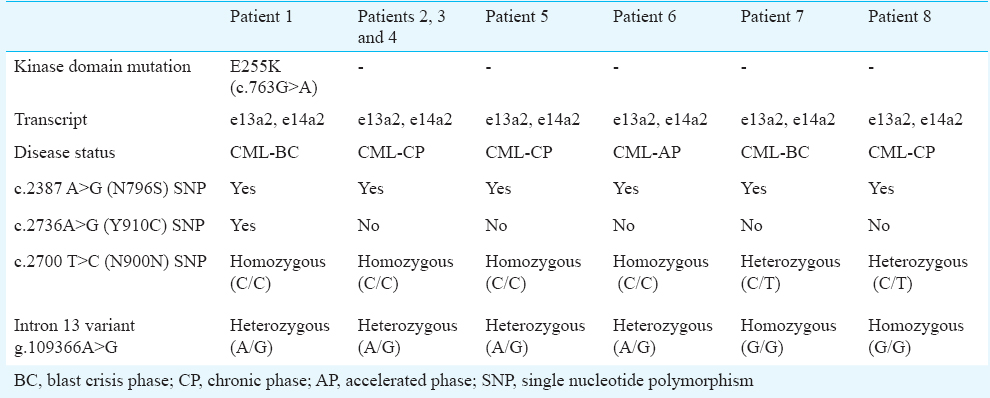The width and height of the screenshot is (990, 398).
Task: Select the Disease status row label
Action: click(x=64, y=154)
